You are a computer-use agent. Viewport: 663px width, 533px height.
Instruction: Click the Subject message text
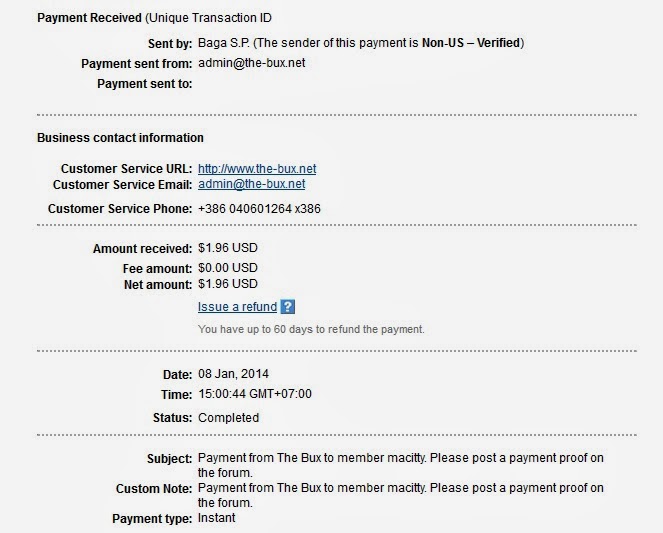pos(400,465)
